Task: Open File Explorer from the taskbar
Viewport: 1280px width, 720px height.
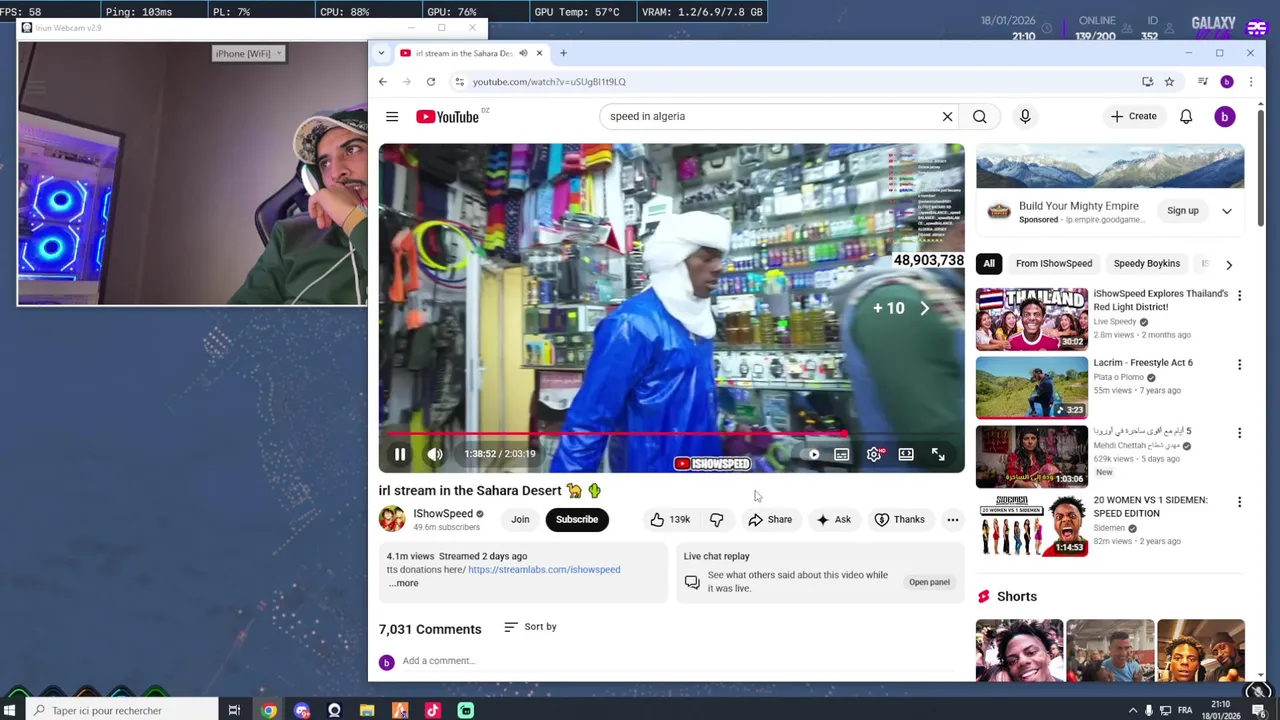Action: (367, 711)
